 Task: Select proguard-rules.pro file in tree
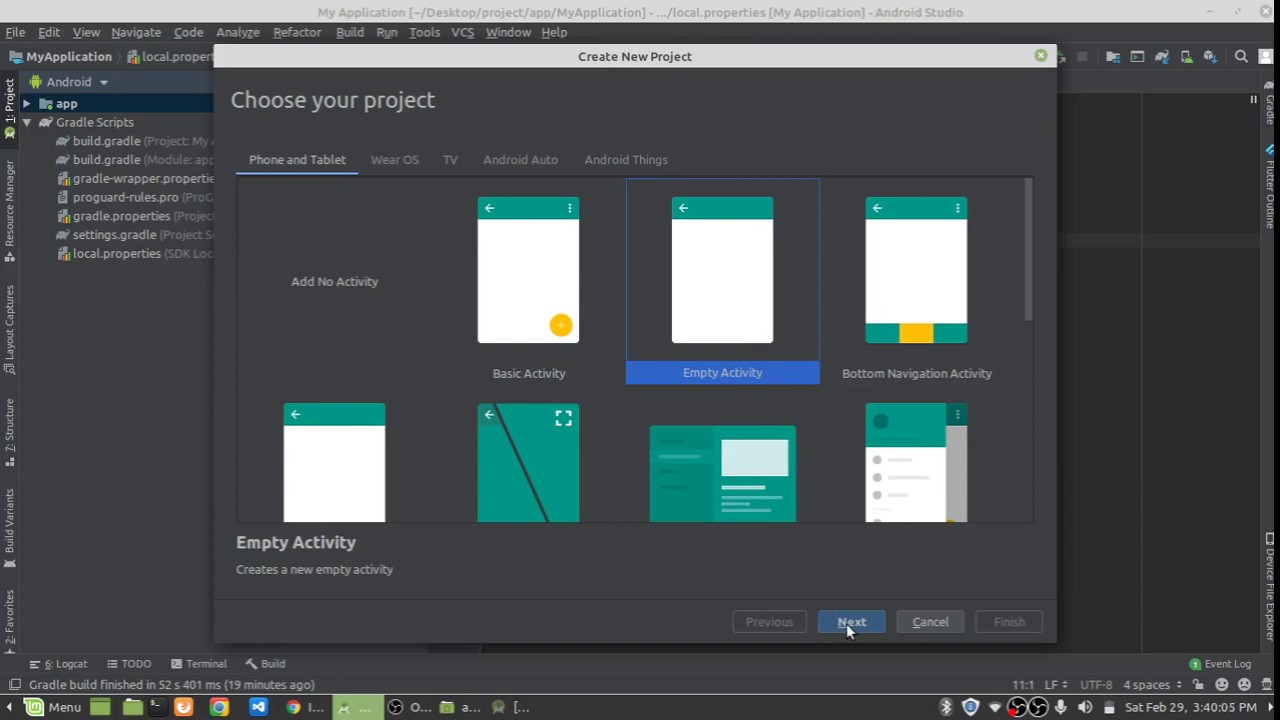click(135, 197)
